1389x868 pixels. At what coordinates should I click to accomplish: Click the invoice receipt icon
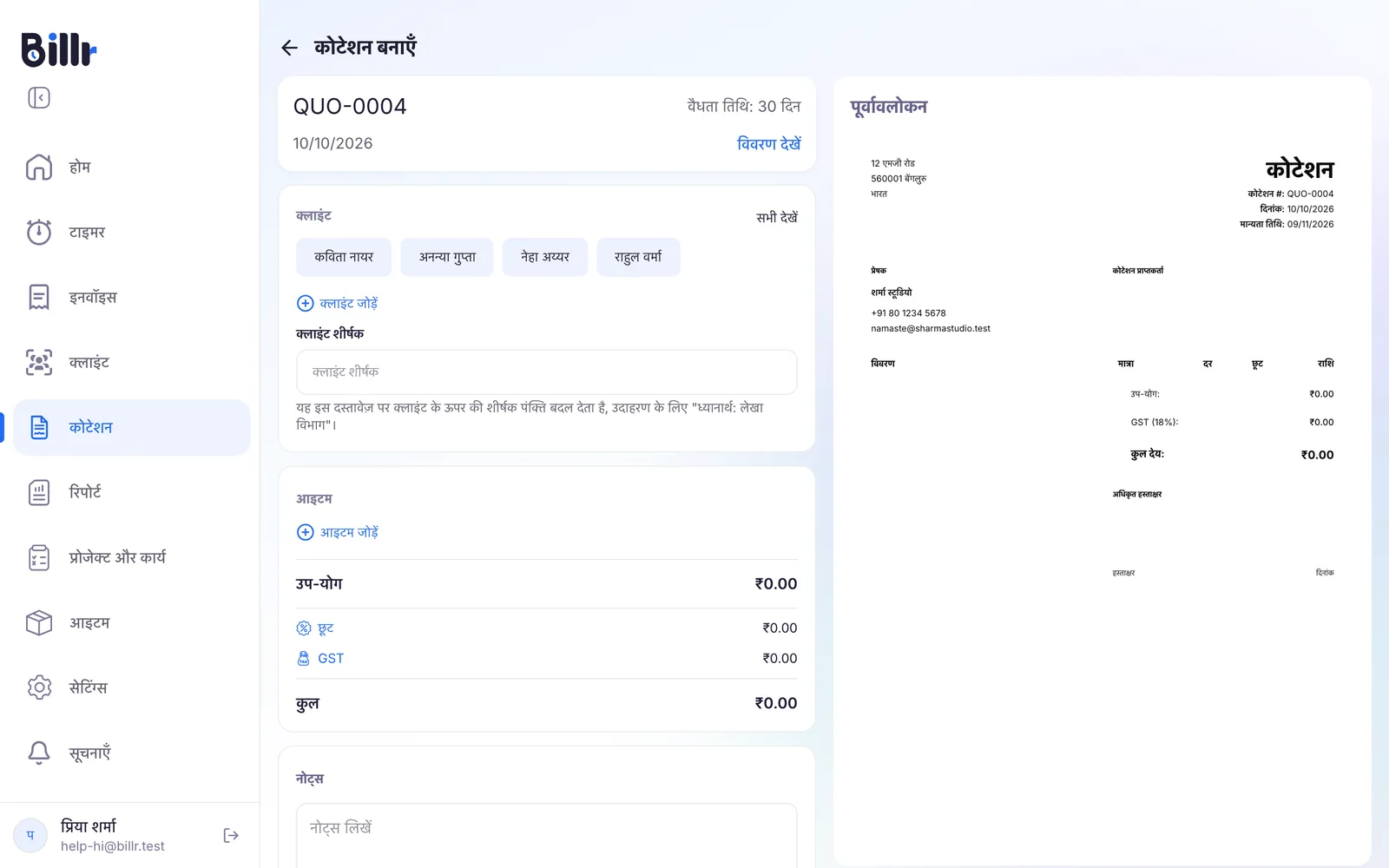[39, 297]
